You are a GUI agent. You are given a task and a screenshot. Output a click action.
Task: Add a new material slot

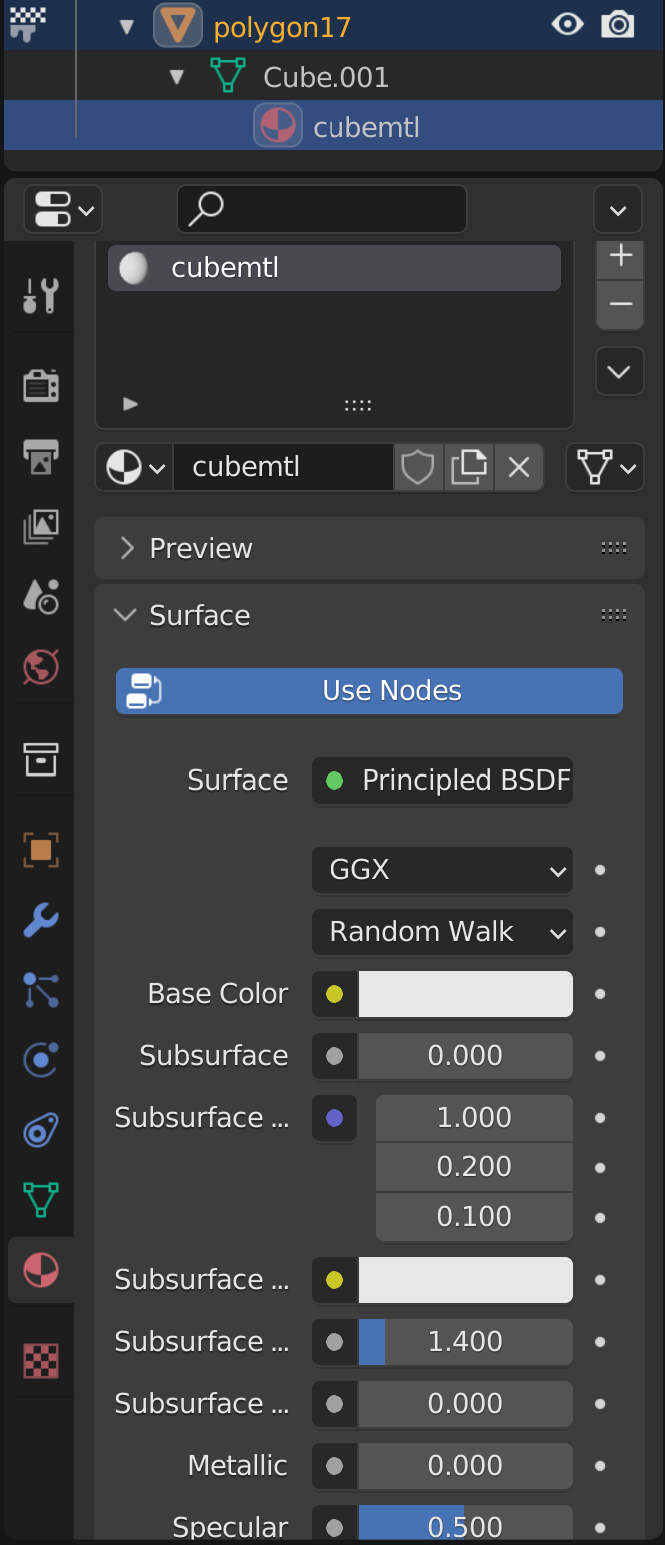click(x=620, y=256)
